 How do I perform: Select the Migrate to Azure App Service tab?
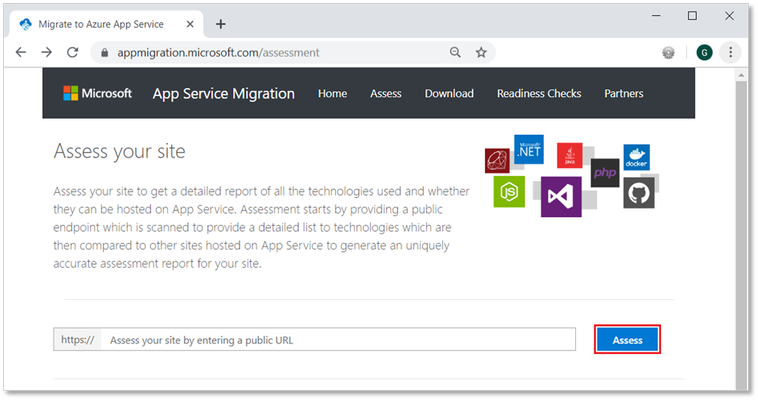tap(106, 24)
